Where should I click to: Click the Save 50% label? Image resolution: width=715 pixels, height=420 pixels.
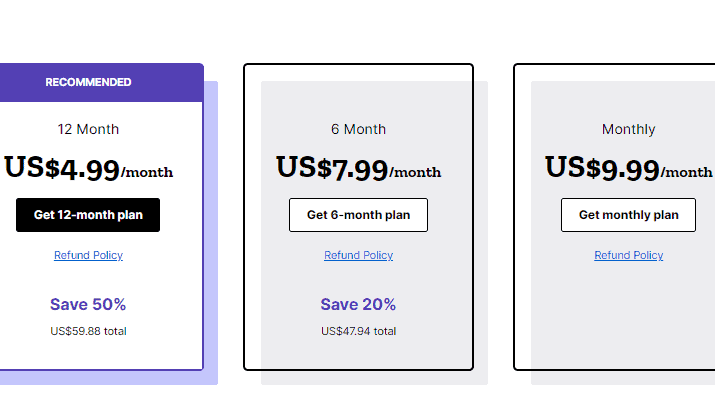pos(88,304)
